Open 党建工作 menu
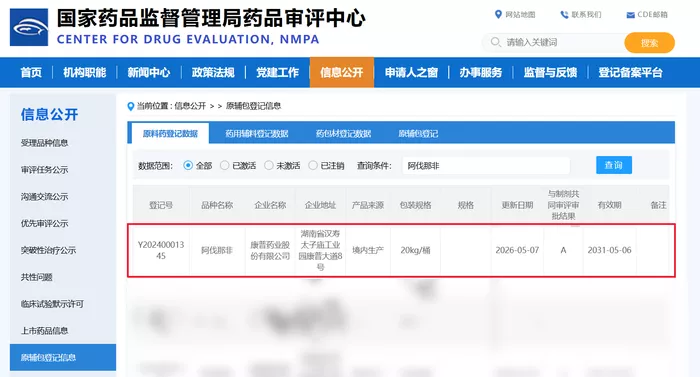 click(x=277, y=72)
